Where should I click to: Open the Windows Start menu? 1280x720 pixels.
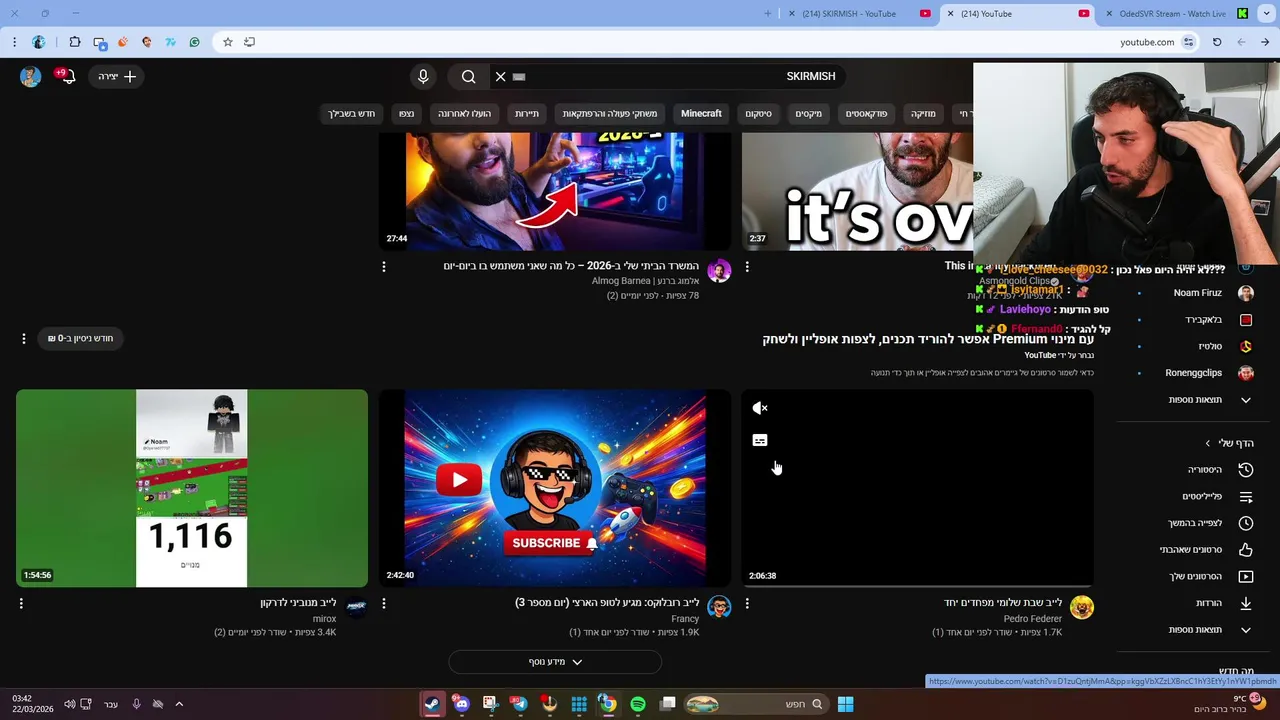(x=845, y=704)
